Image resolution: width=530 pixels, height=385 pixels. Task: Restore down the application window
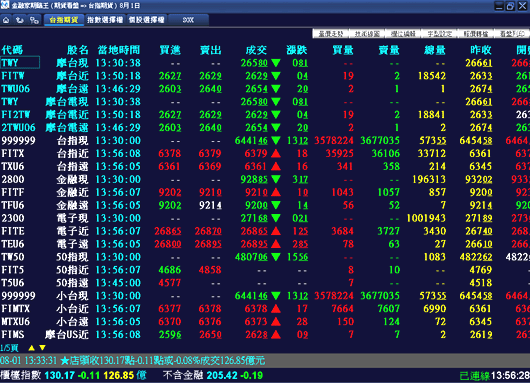click(x=510, y=6)
